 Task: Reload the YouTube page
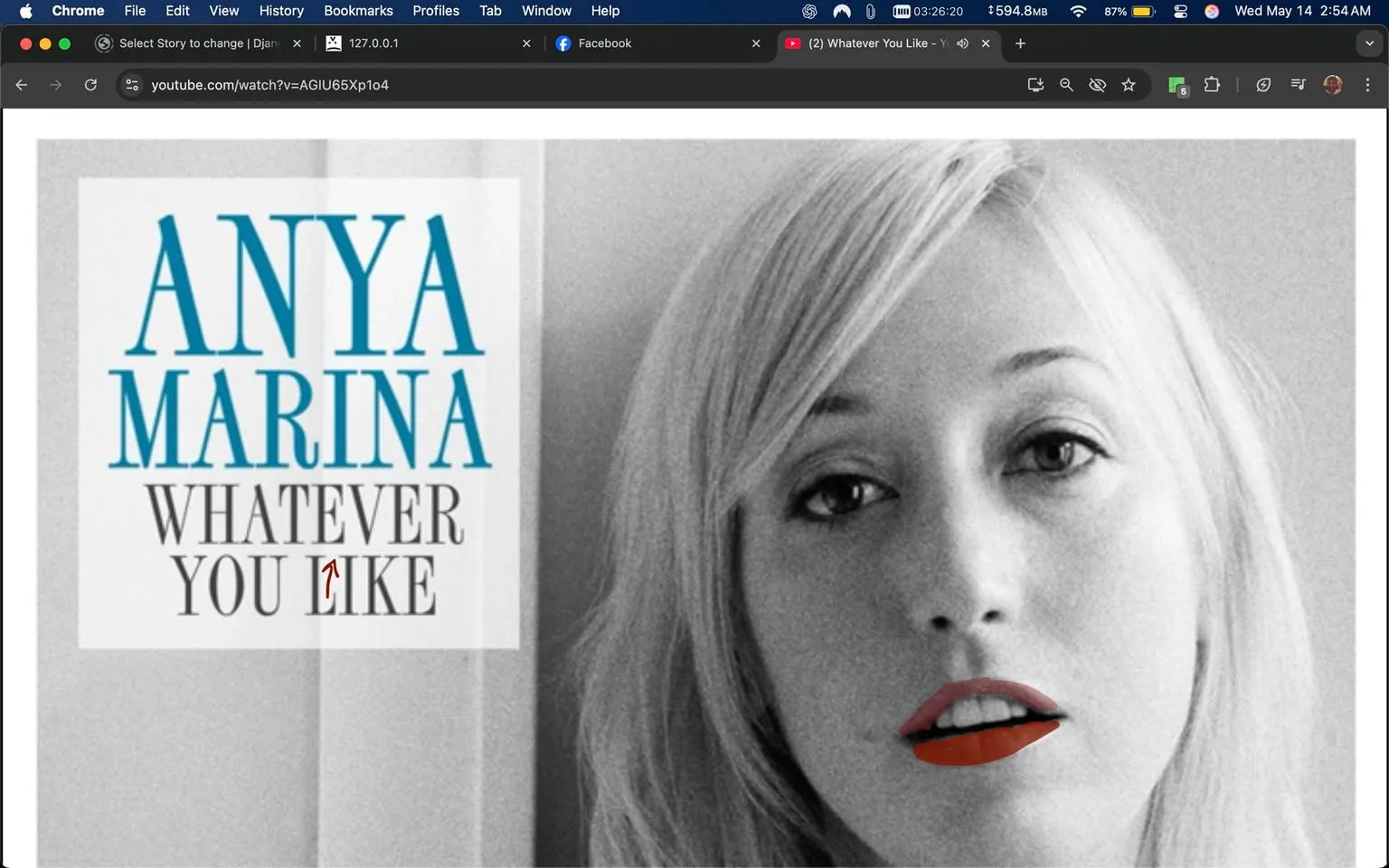coord(90,85)
